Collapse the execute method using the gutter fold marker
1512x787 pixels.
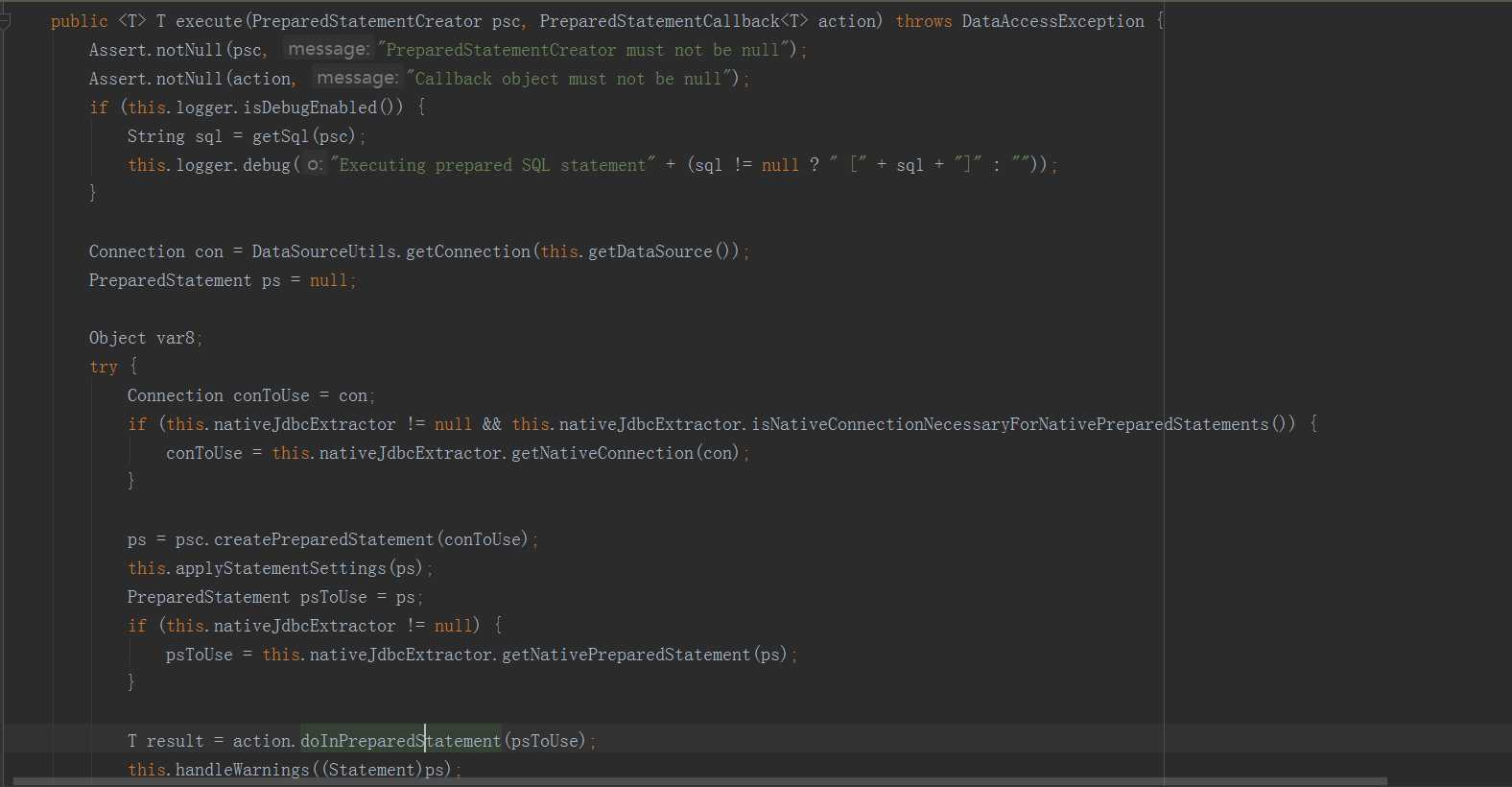coord(5,20)
